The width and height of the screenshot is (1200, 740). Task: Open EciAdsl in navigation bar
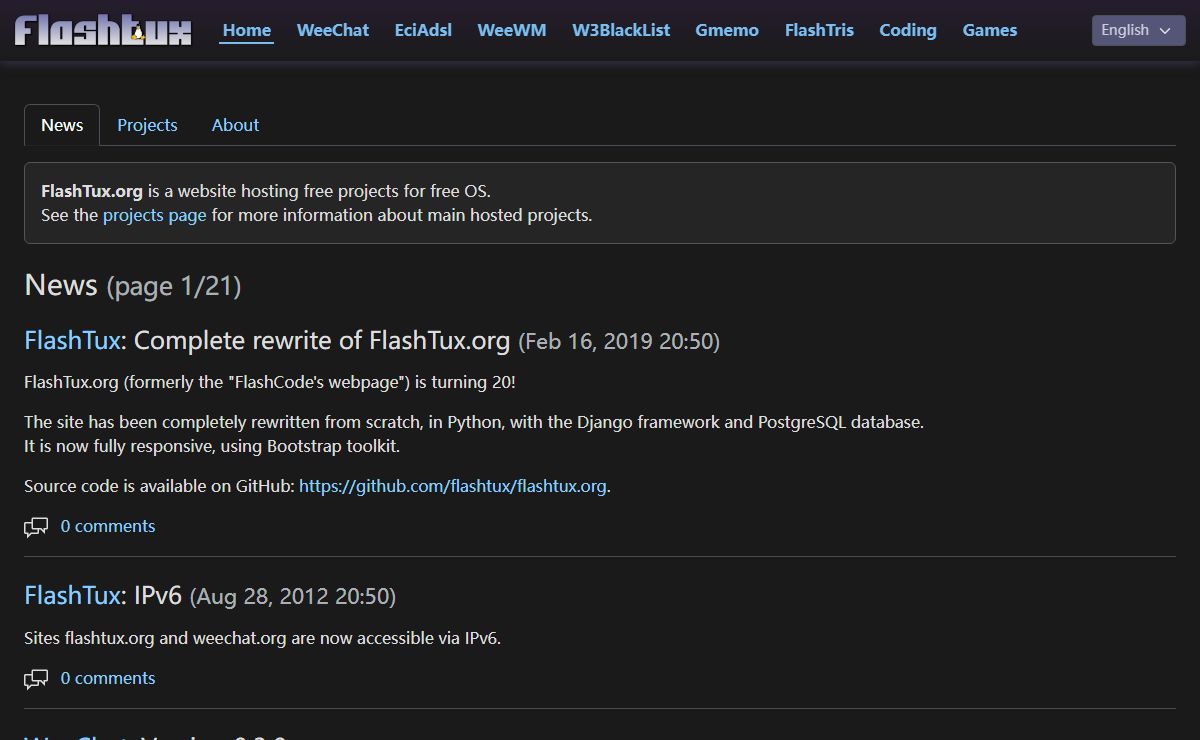[423, 30]
